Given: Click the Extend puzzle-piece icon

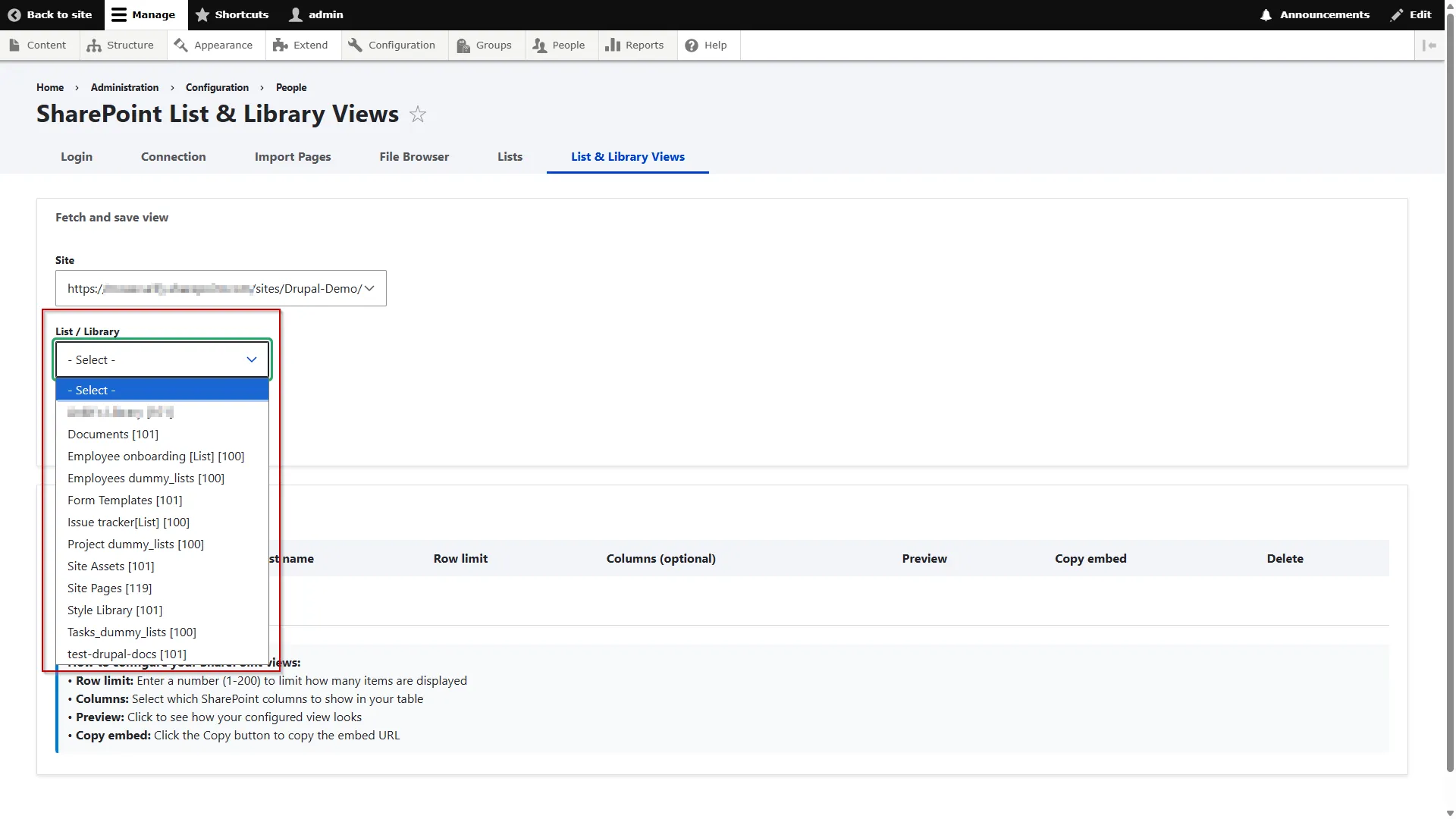Looking at the screenshot, I should (280, 45).
